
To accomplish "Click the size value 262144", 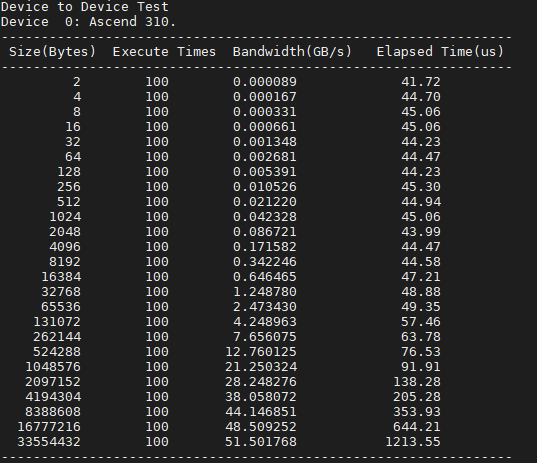I will point(57,337).
